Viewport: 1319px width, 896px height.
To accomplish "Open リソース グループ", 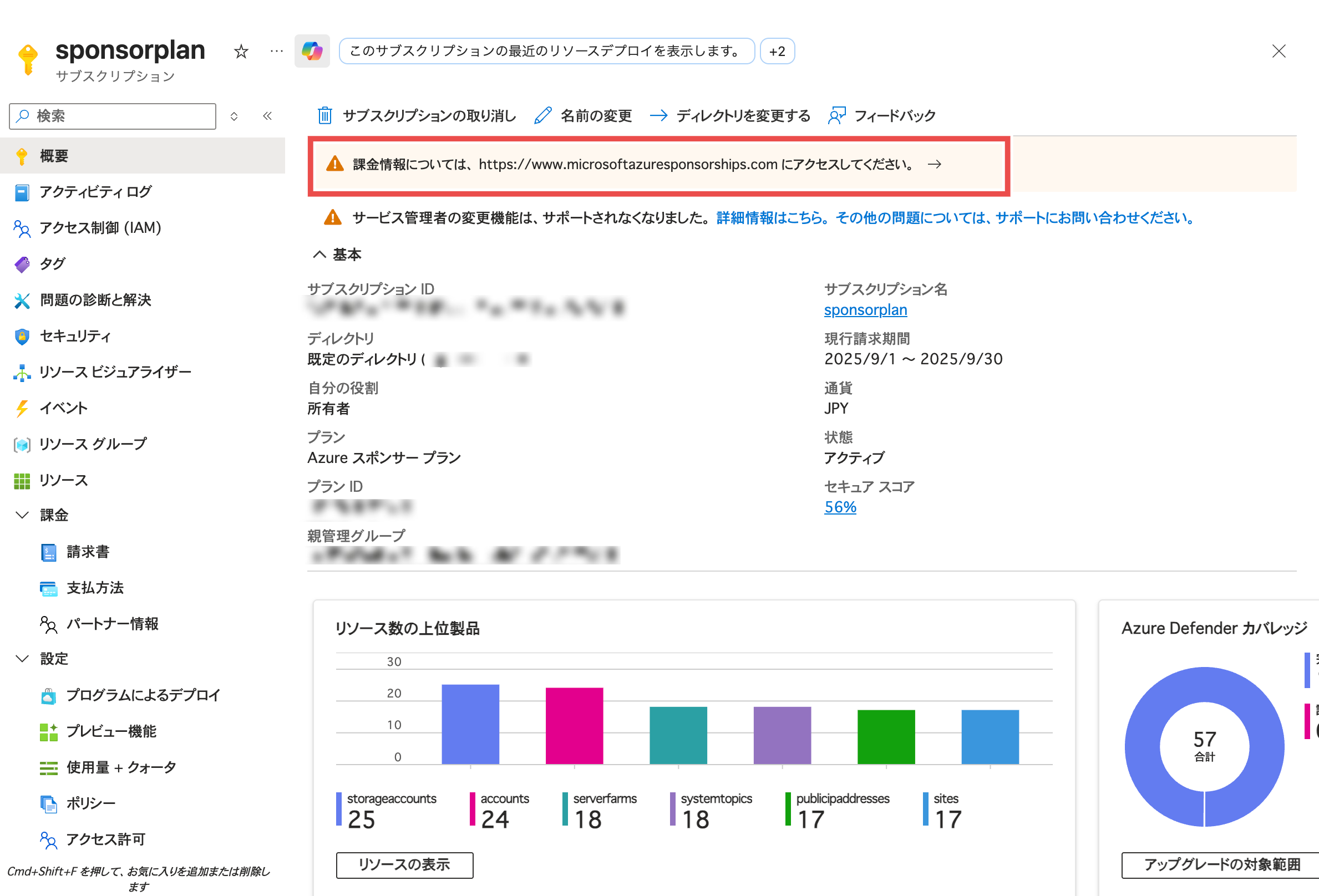I will [93, 444].
